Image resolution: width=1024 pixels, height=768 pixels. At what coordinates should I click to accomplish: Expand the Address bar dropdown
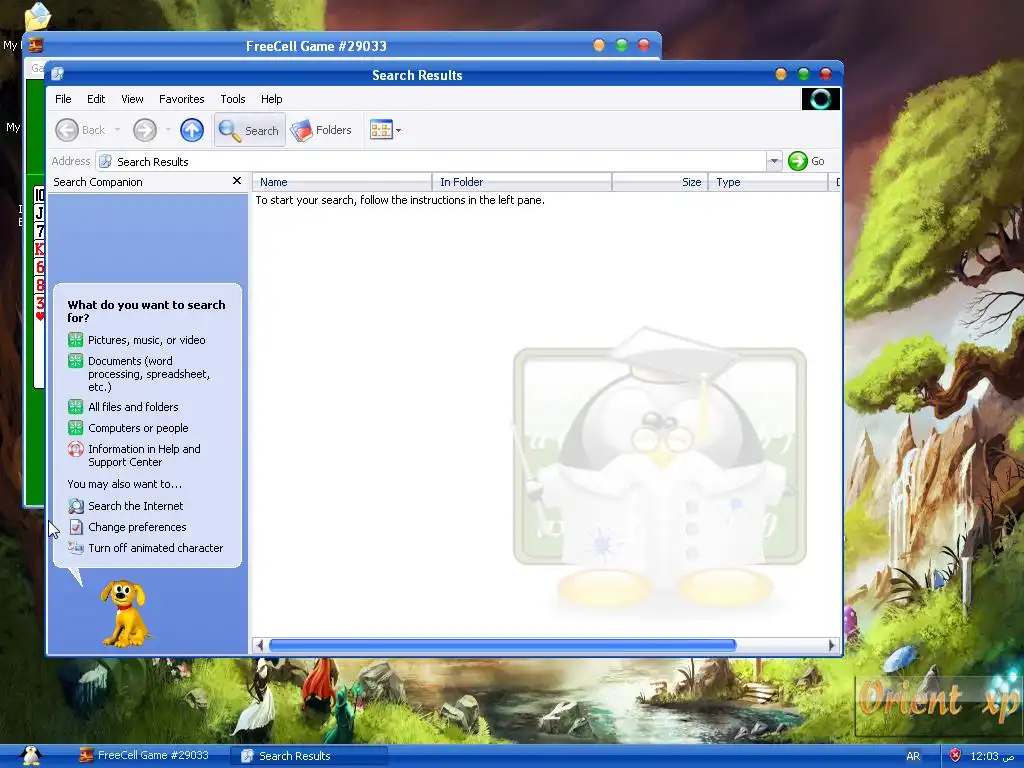tap(774, 161)
